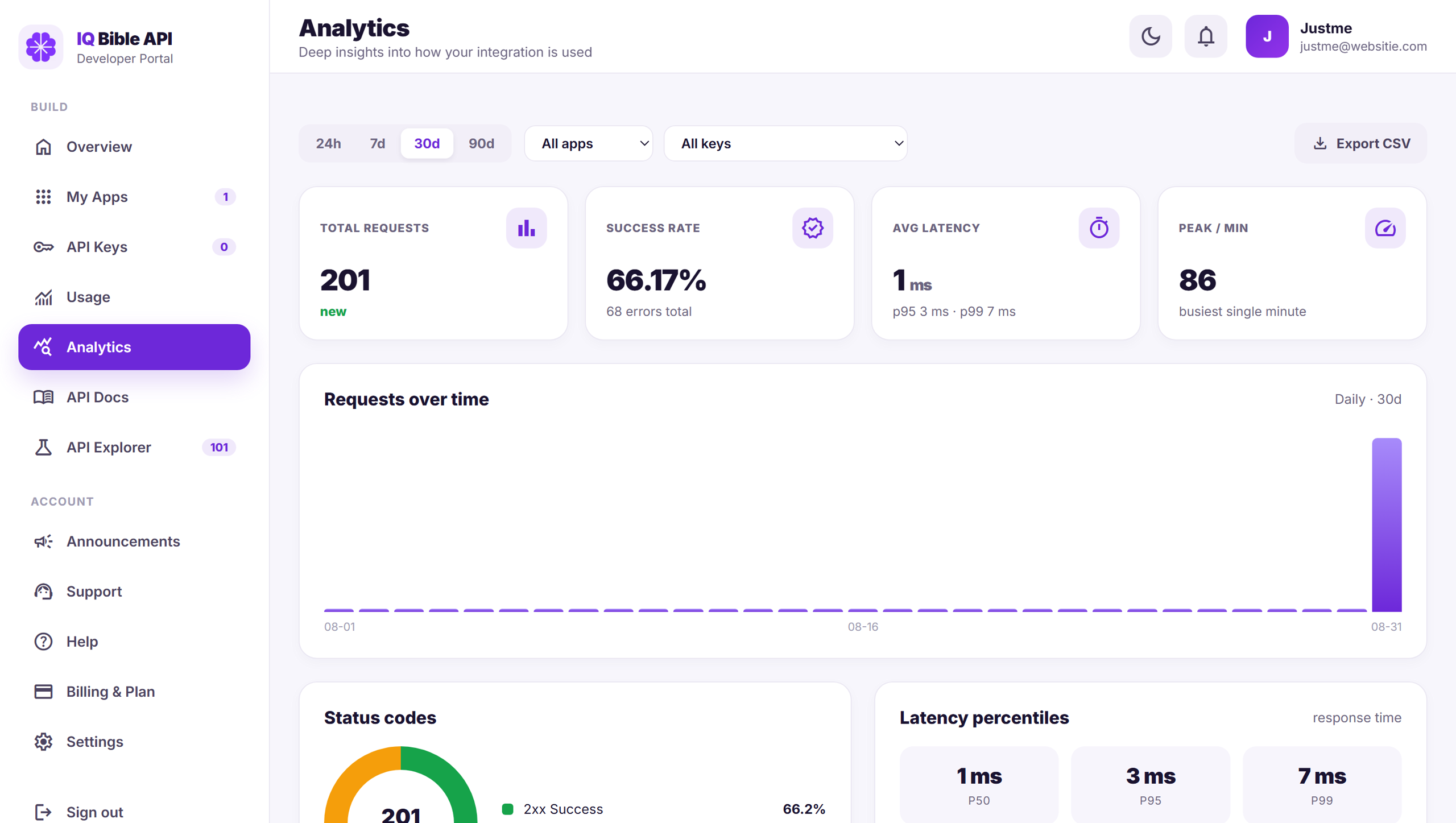Open the Settings page
The width and height of the screenshot is (1456, 823).
[x=134, y=742]
